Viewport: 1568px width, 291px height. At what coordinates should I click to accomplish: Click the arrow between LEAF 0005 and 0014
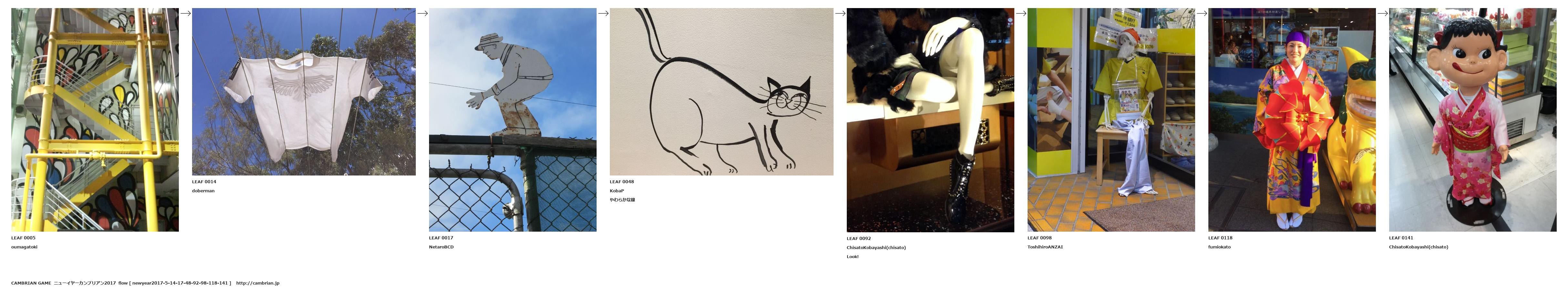coord(186,14)
